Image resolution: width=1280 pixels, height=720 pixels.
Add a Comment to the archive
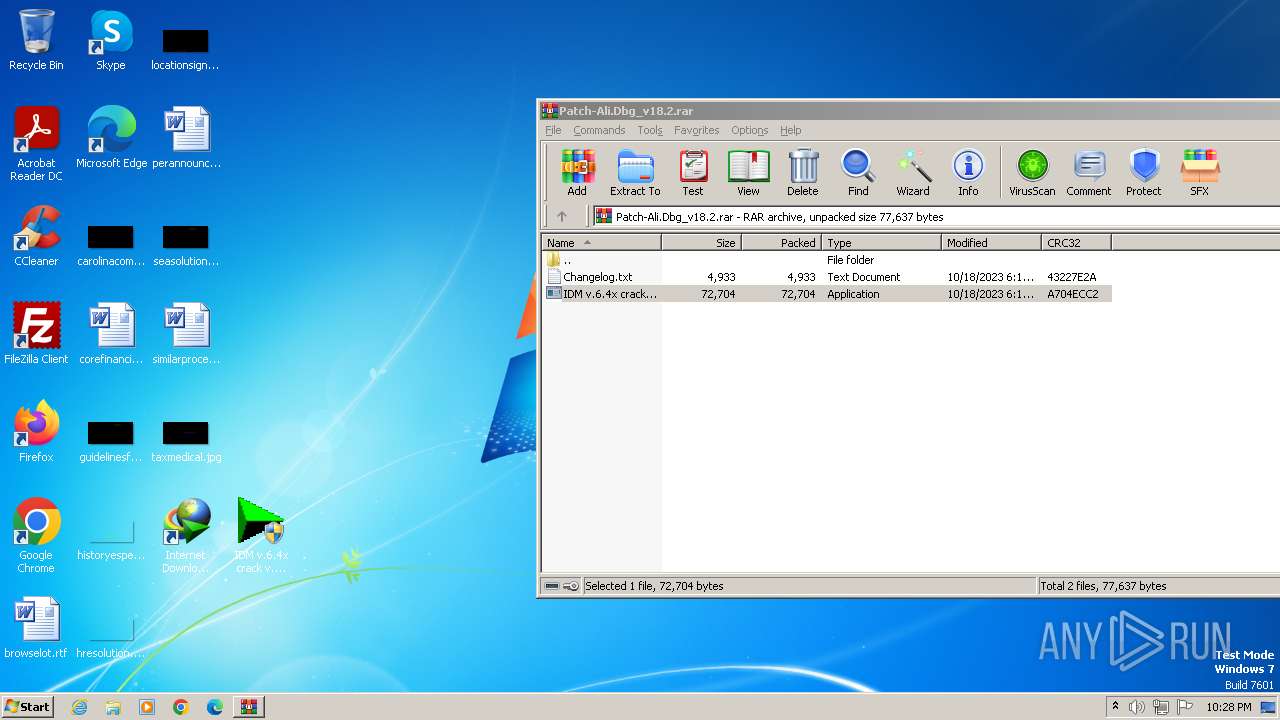point(1089,172)
